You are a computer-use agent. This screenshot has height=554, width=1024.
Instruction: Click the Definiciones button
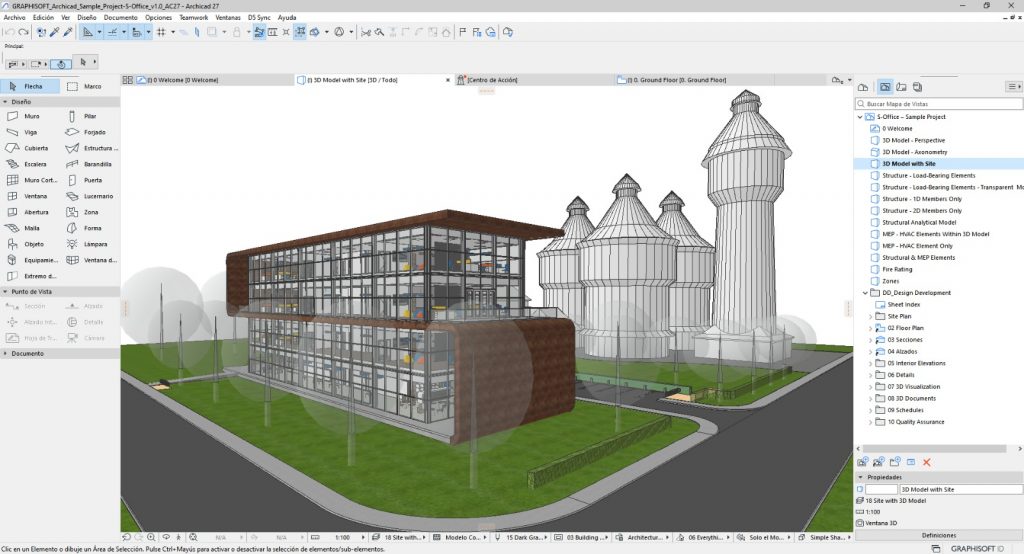click(x=938, y=536)
